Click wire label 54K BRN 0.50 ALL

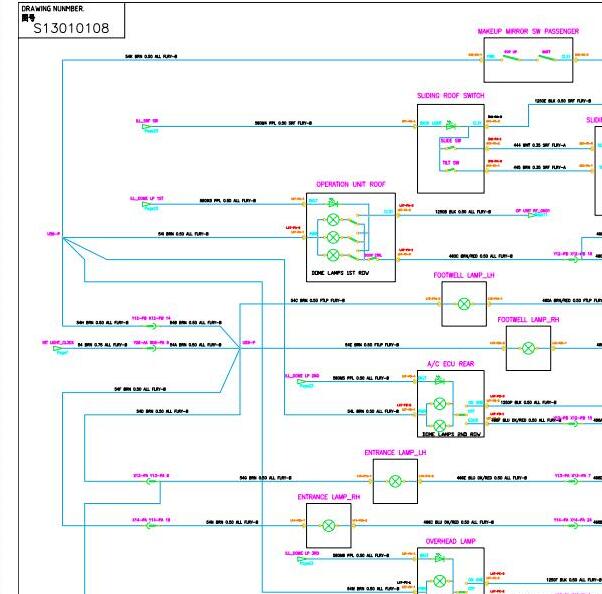[151, 56]
